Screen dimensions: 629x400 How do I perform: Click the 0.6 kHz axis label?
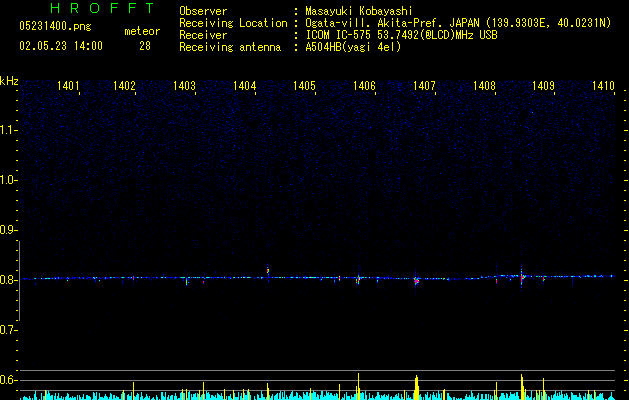click(x=8, y=380)
